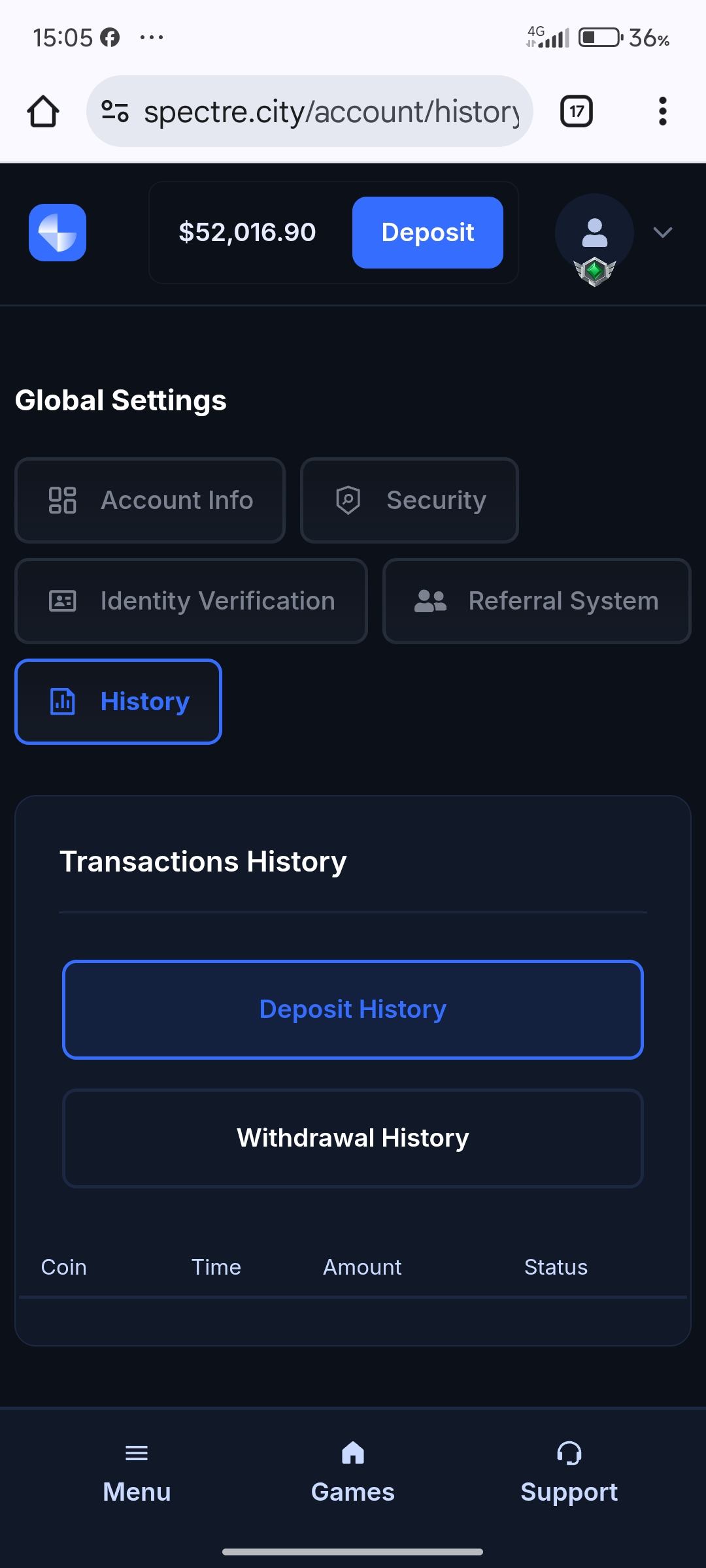The width and height of the screenshot is (706, 1568).
Task: Open the Referral System tab
Action: [537, 601]
